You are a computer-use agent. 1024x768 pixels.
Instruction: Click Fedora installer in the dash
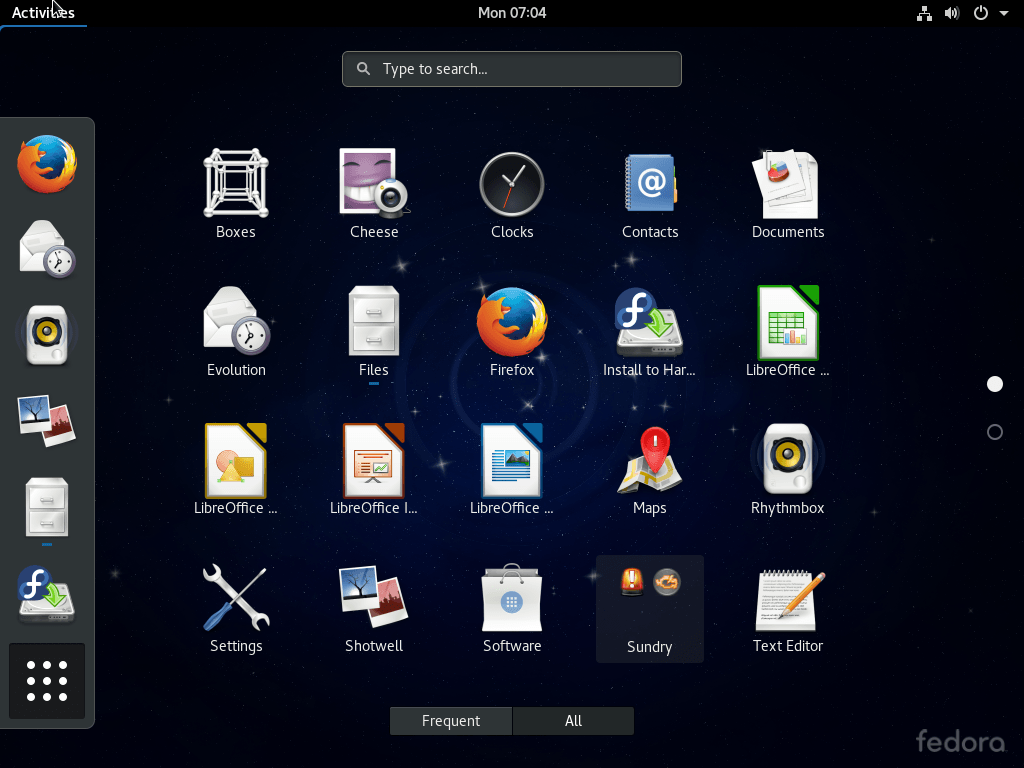tap(47, 594)
